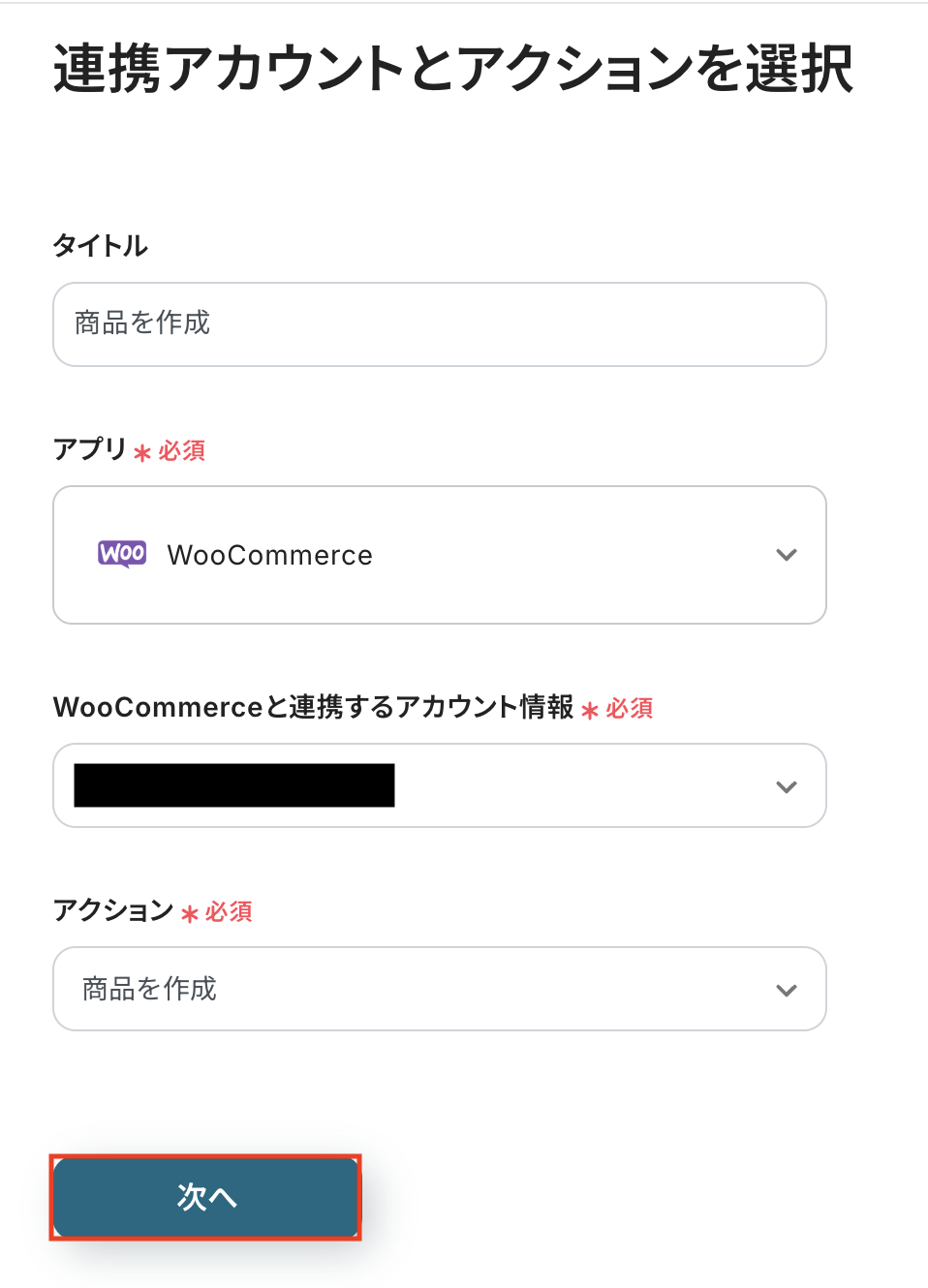Screen dimensions: 928x1288
Task: Expand the アクション dropdown chevron
Action: pos(786,990)
